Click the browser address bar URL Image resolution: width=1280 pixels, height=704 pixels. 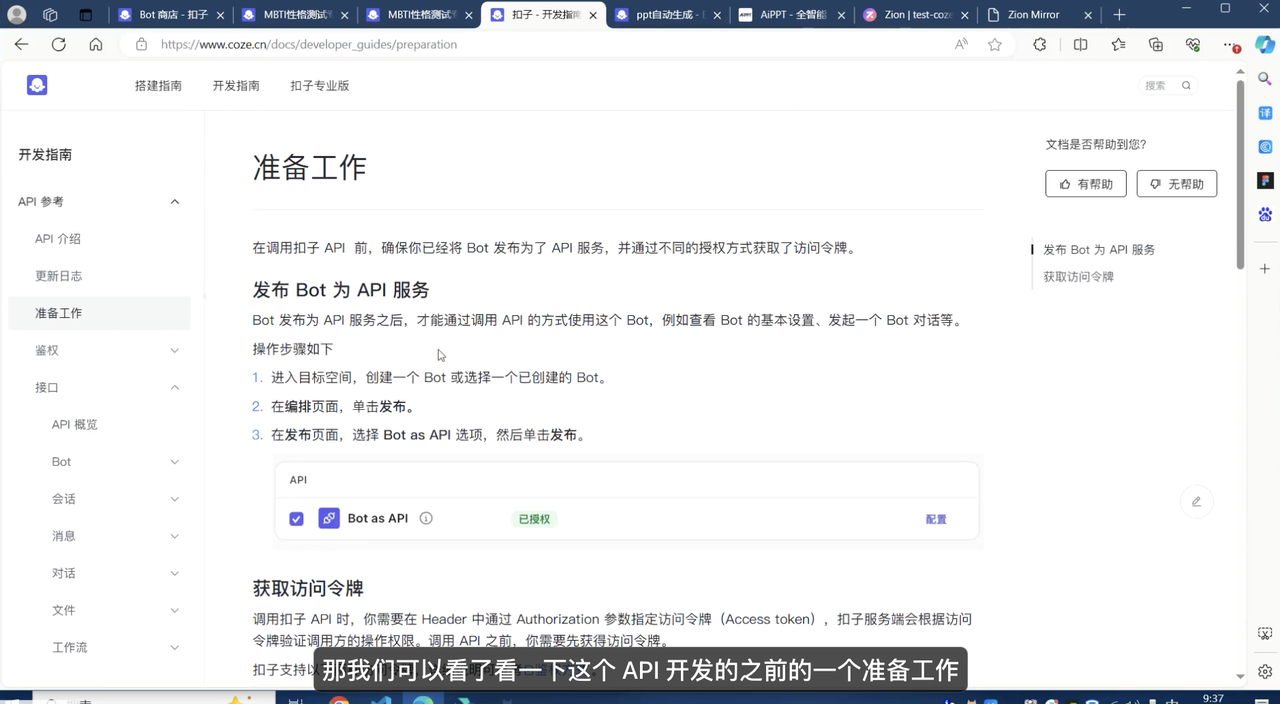point(309,45)
